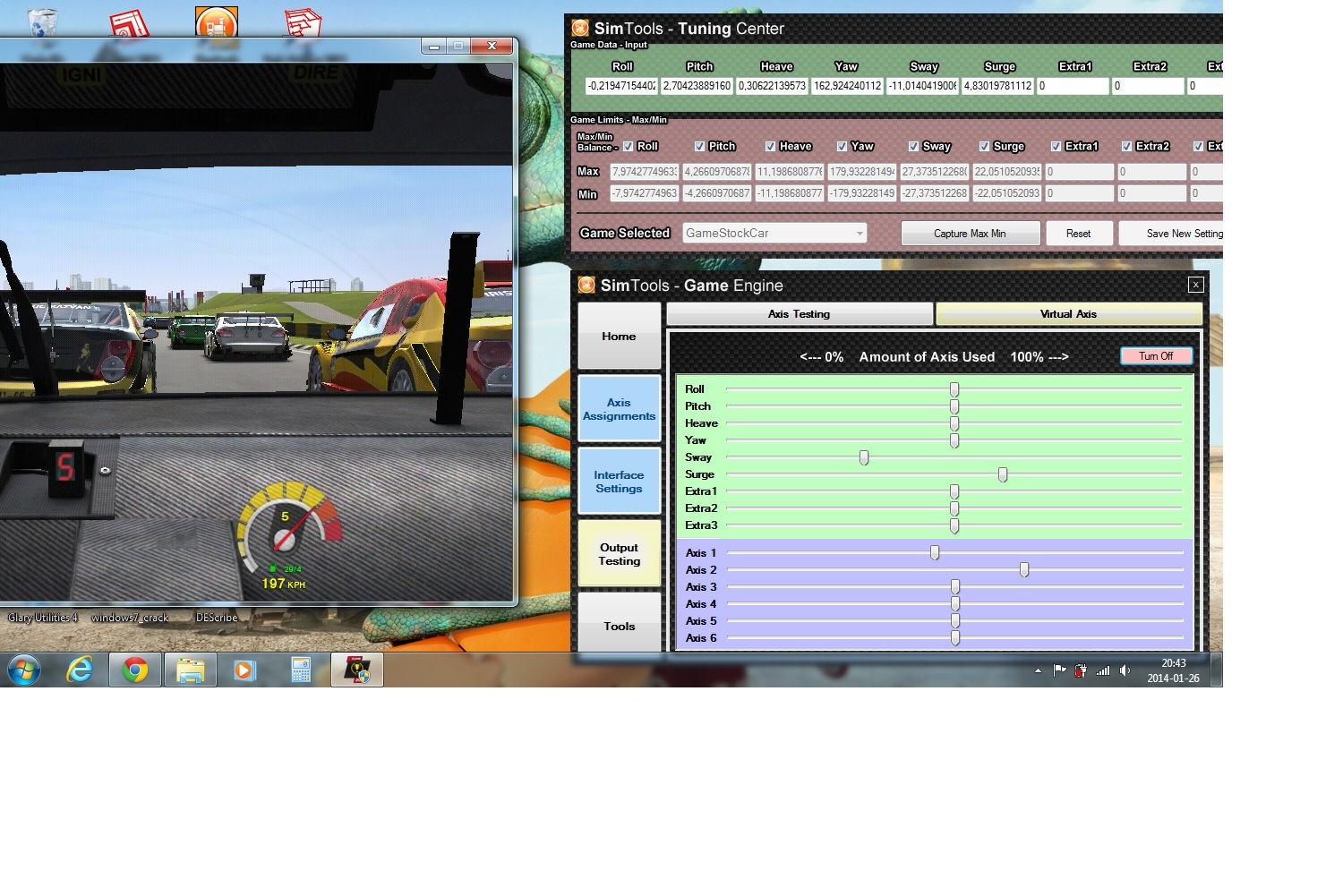The height and width of the screenshot is (896, 1343).
Task: Open Output Testing in the sidebar
Action: point(619,554)
